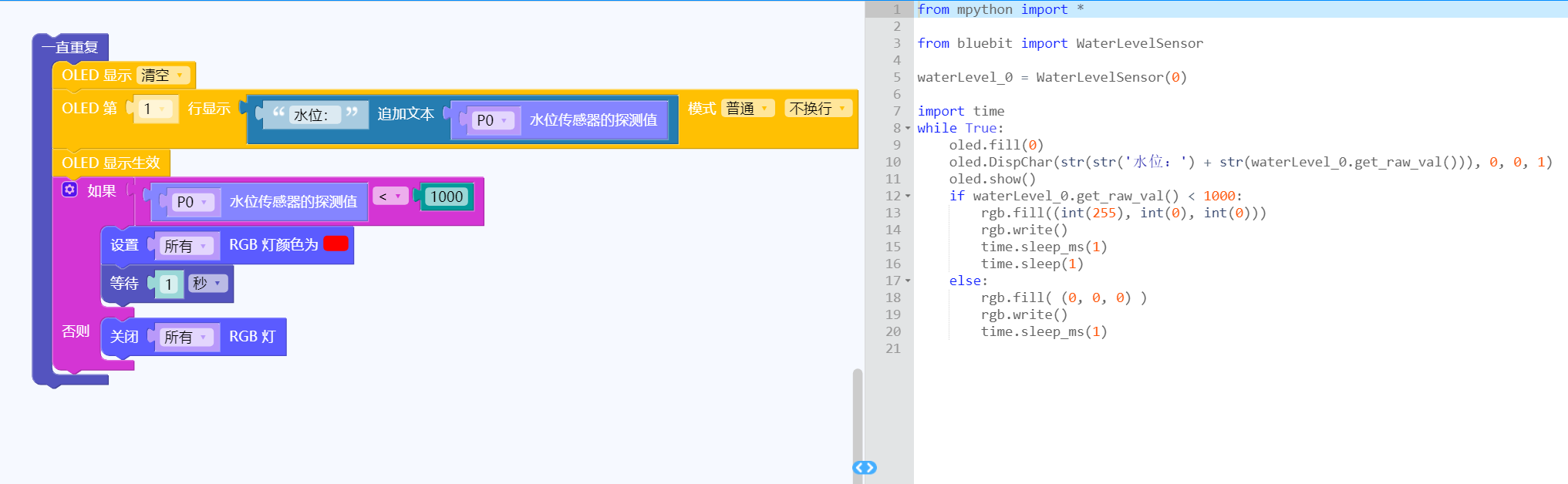The width and height of the screenshot is (1568, 484).
Task: Click the workspace vertical scrollbar
Action: [857, 416]
